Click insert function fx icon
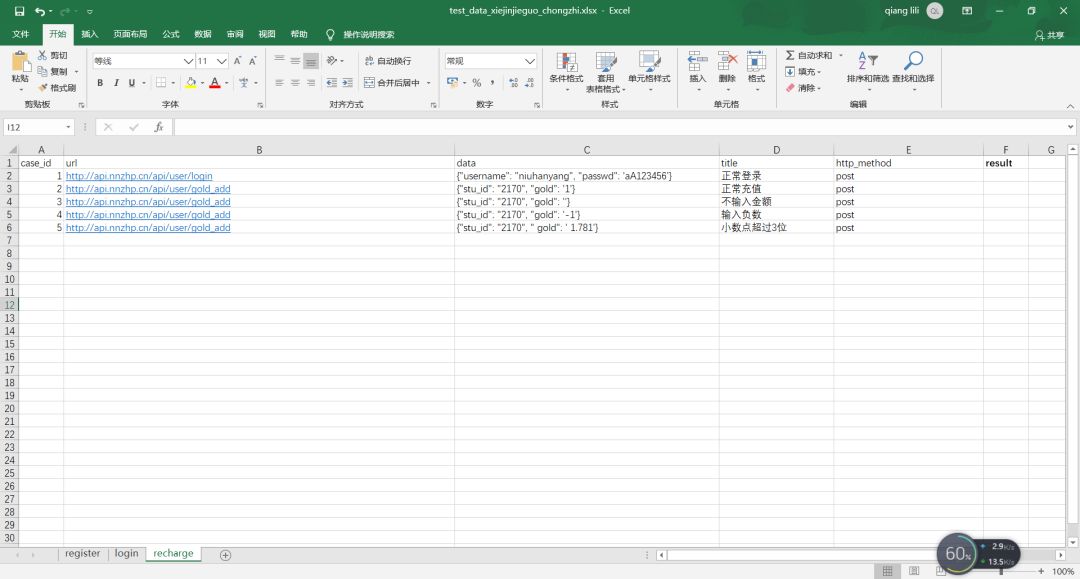This screenshot has width=1080, height=579. coord(158,127)
